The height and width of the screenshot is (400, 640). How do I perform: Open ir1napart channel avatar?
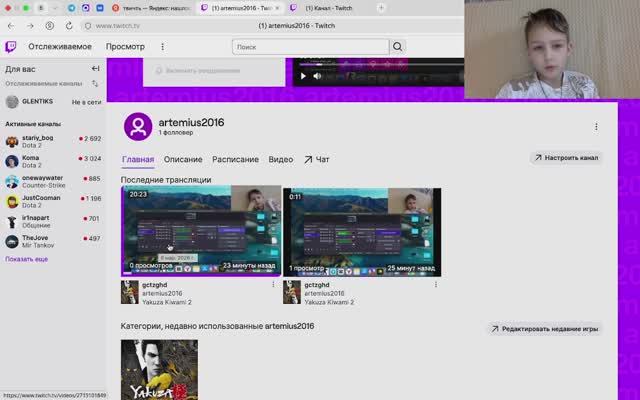click(12, 222)
